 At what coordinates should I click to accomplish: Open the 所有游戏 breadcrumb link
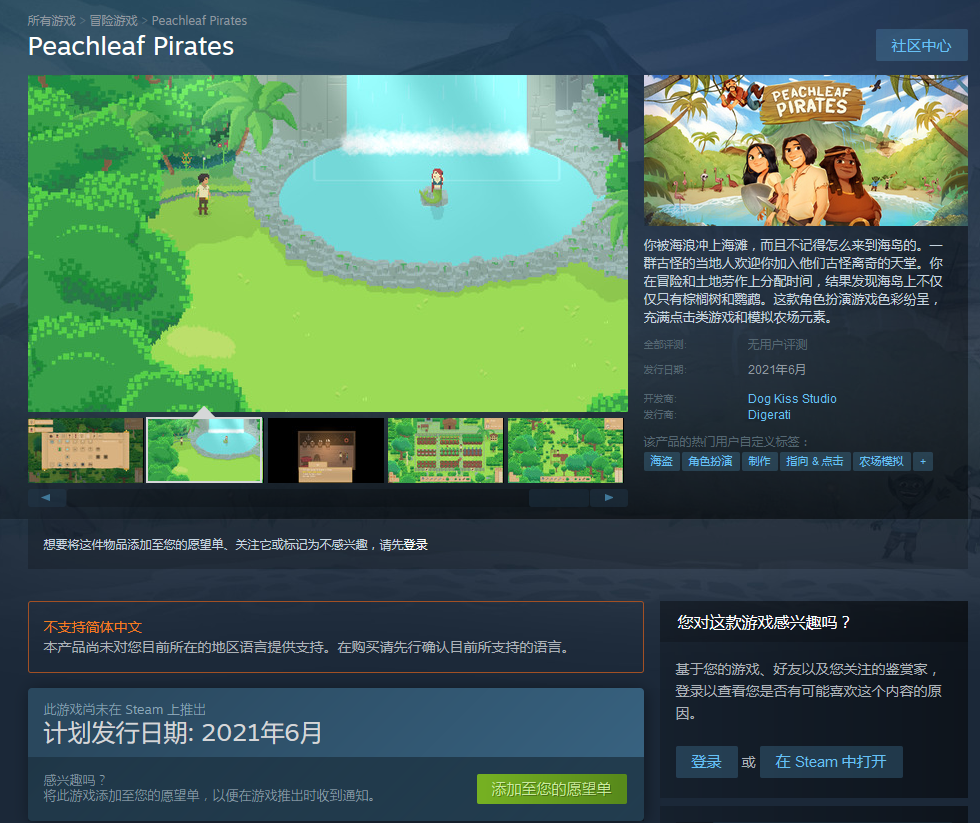(x=51, y=21)
